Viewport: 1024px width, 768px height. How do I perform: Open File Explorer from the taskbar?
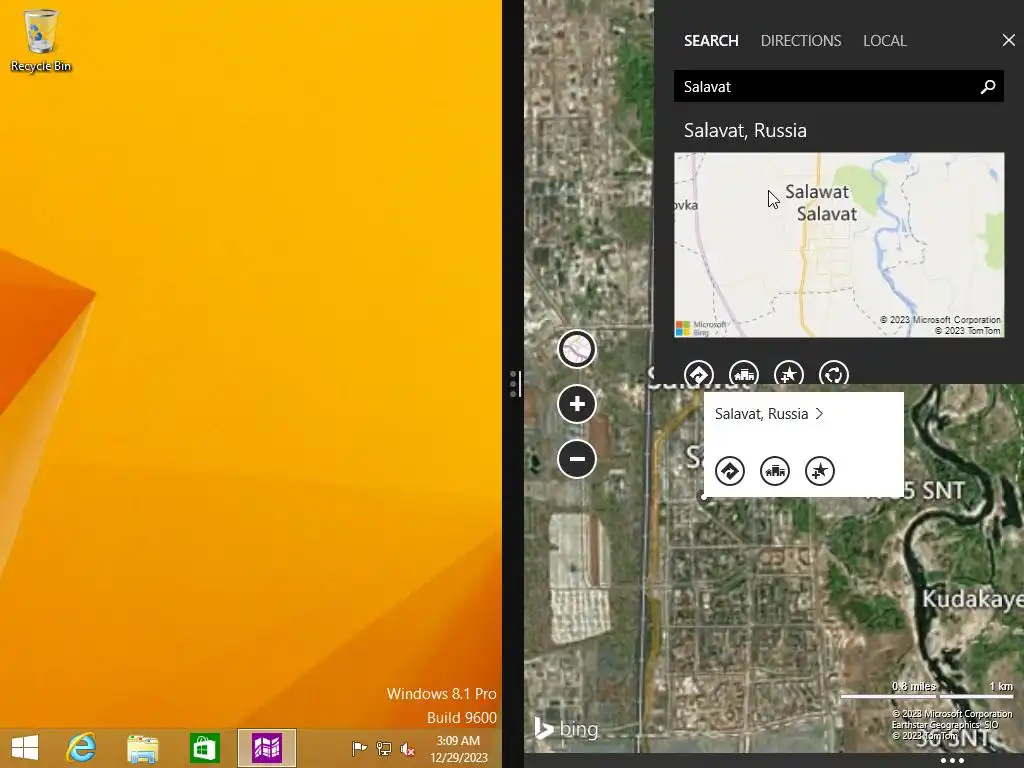[142, 748]
